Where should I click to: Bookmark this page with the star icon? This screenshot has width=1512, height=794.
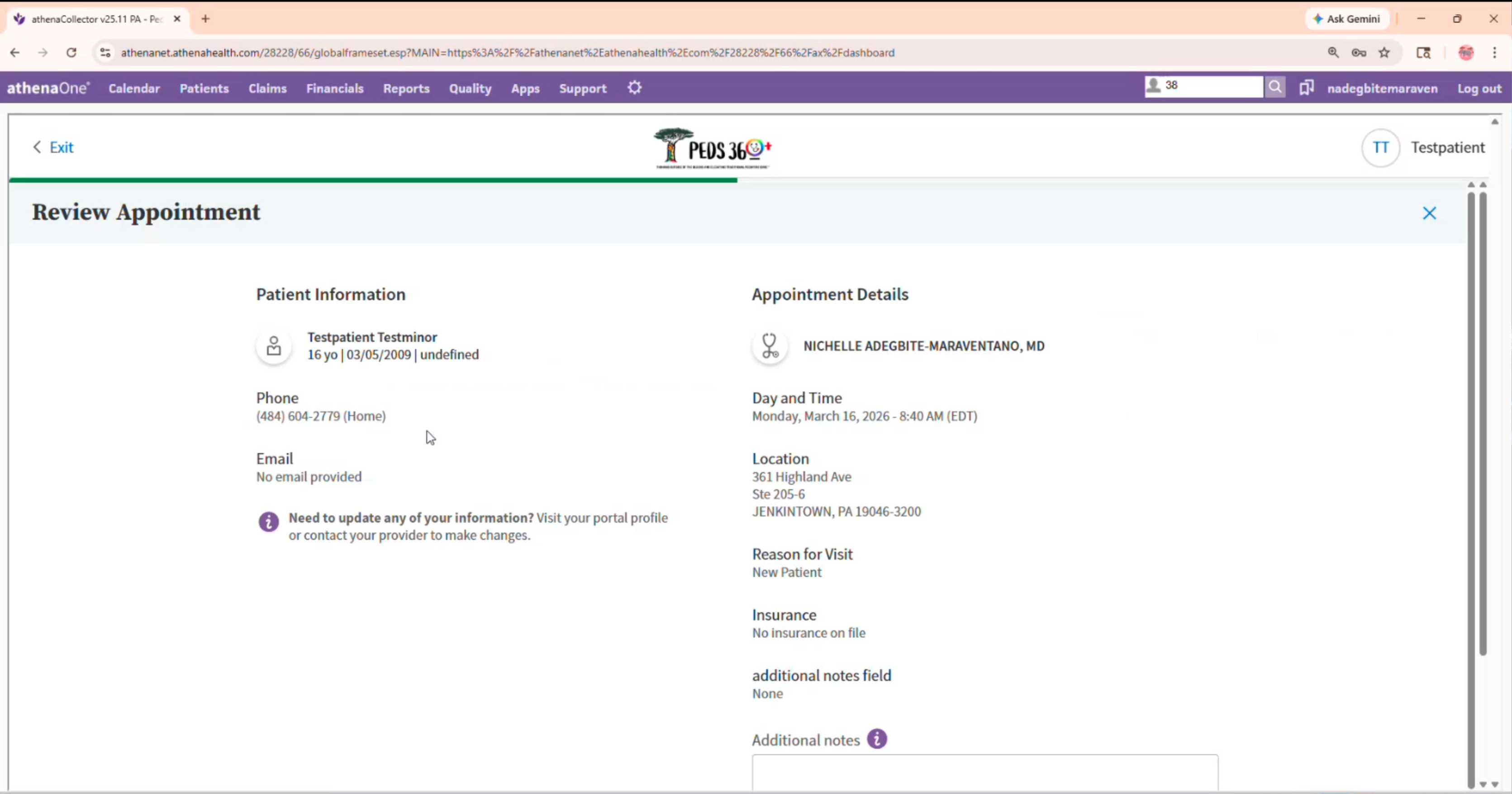point(1384,53)
